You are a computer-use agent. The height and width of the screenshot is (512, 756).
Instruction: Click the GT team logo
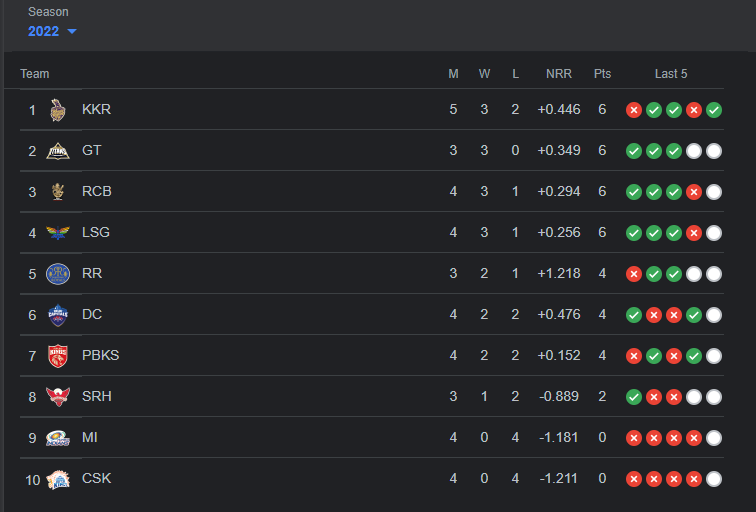pos(58,151)
